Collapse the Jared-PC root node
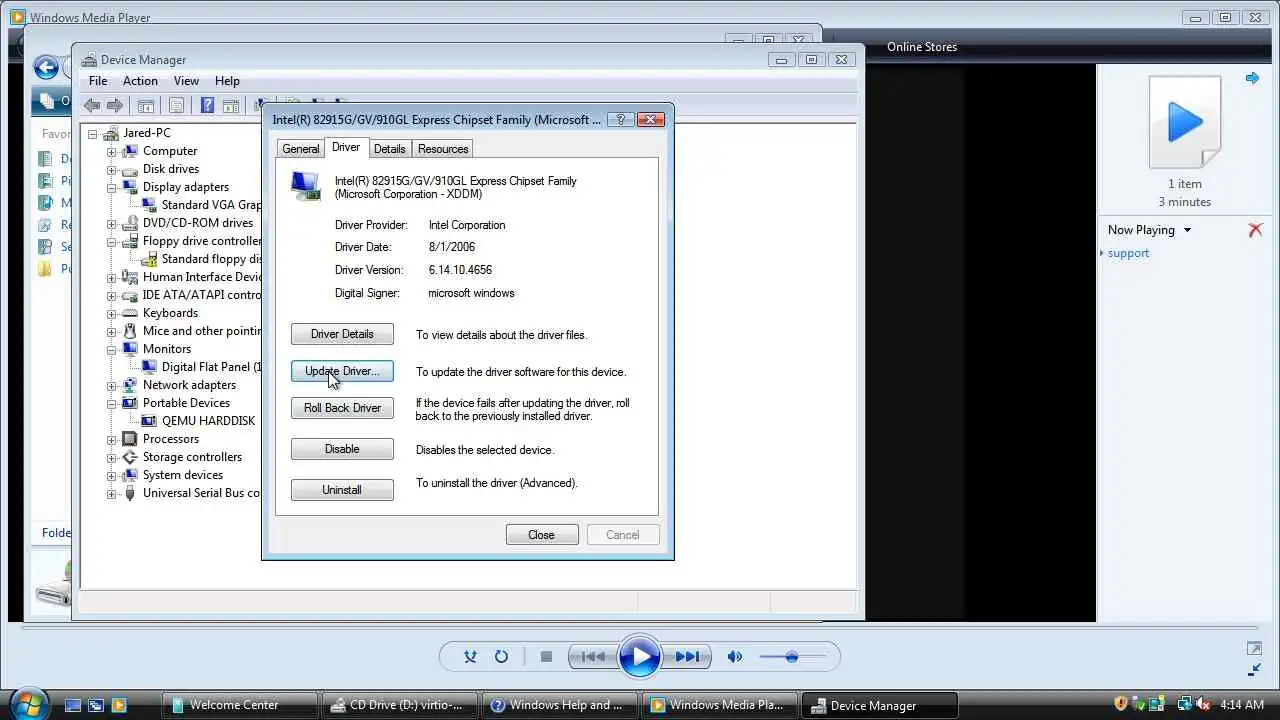Viewport: 1280px width, 720px height. [93, 133]
